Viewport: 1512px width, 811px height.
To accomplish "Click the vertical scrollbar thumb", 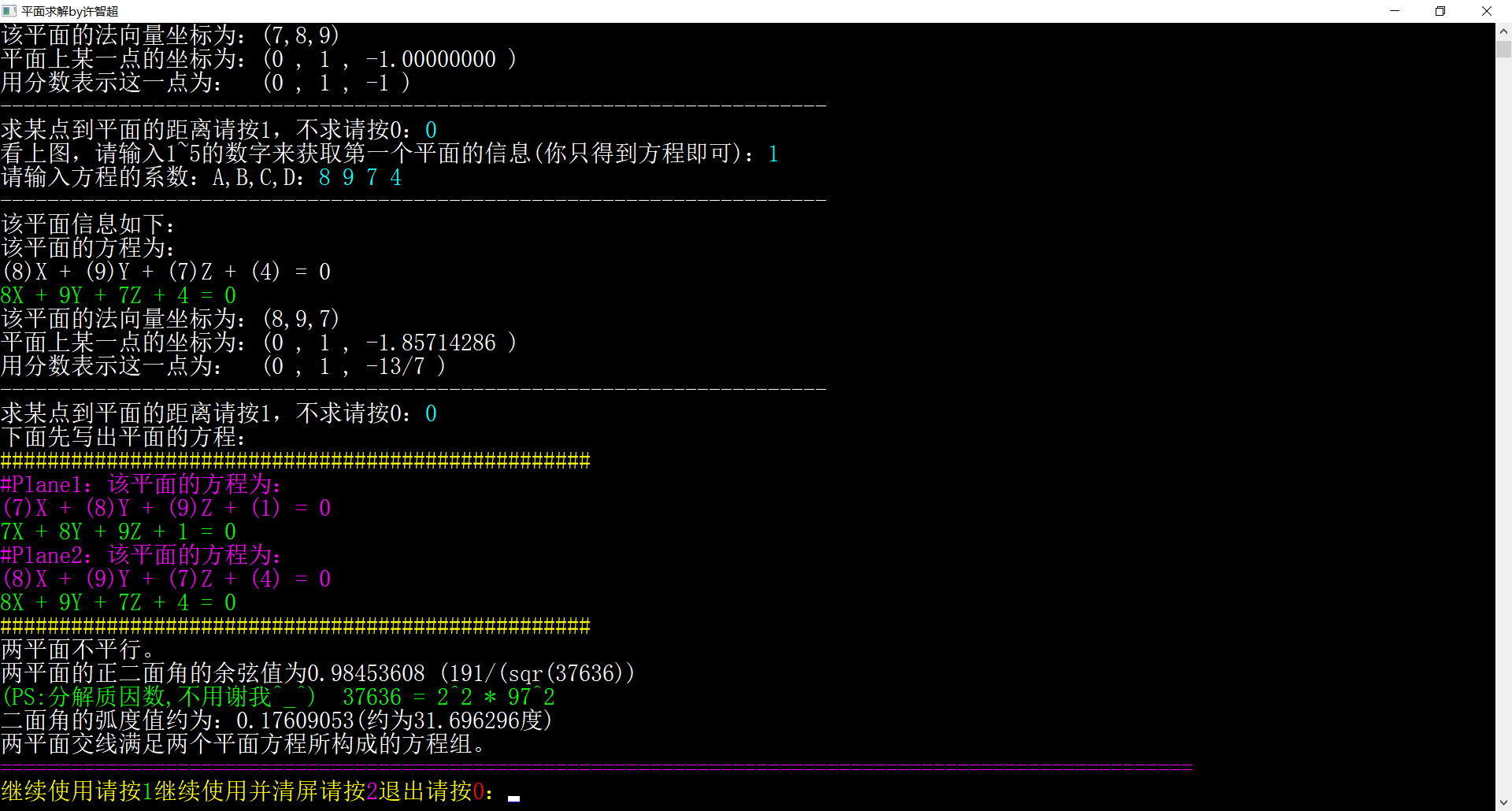I will tap(1503, 49).
